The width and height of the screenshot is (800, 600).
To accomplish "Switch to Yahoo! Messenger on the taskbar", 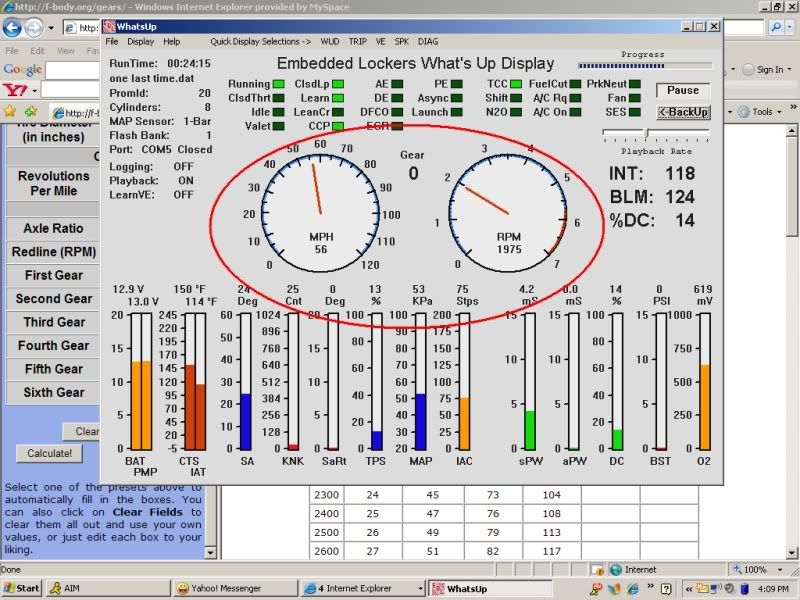I will pyautogui.click(x=235, y=588).
